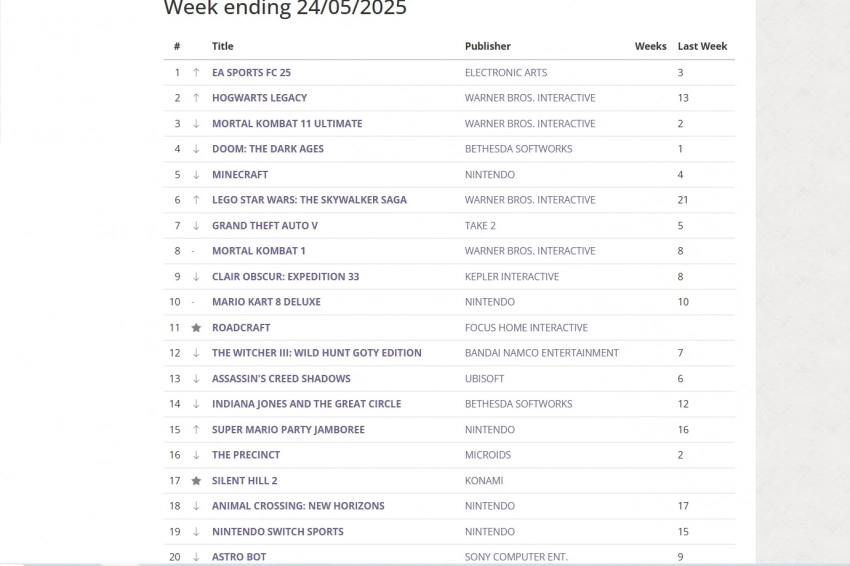Click the Publisher column header
The height and width of the screenshot is (566, 850).
click(x=487, y=46)
